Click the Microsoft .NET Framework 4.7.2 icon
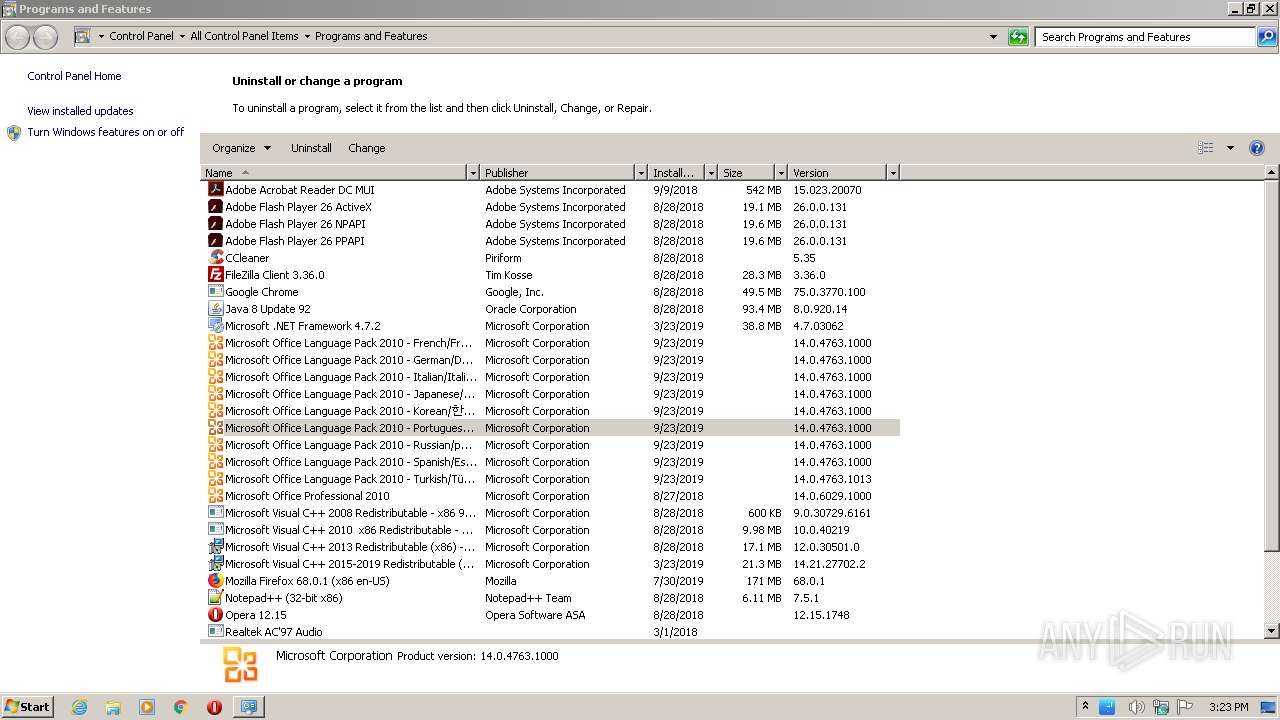1280x720 pixels. (x=215, y=325)
